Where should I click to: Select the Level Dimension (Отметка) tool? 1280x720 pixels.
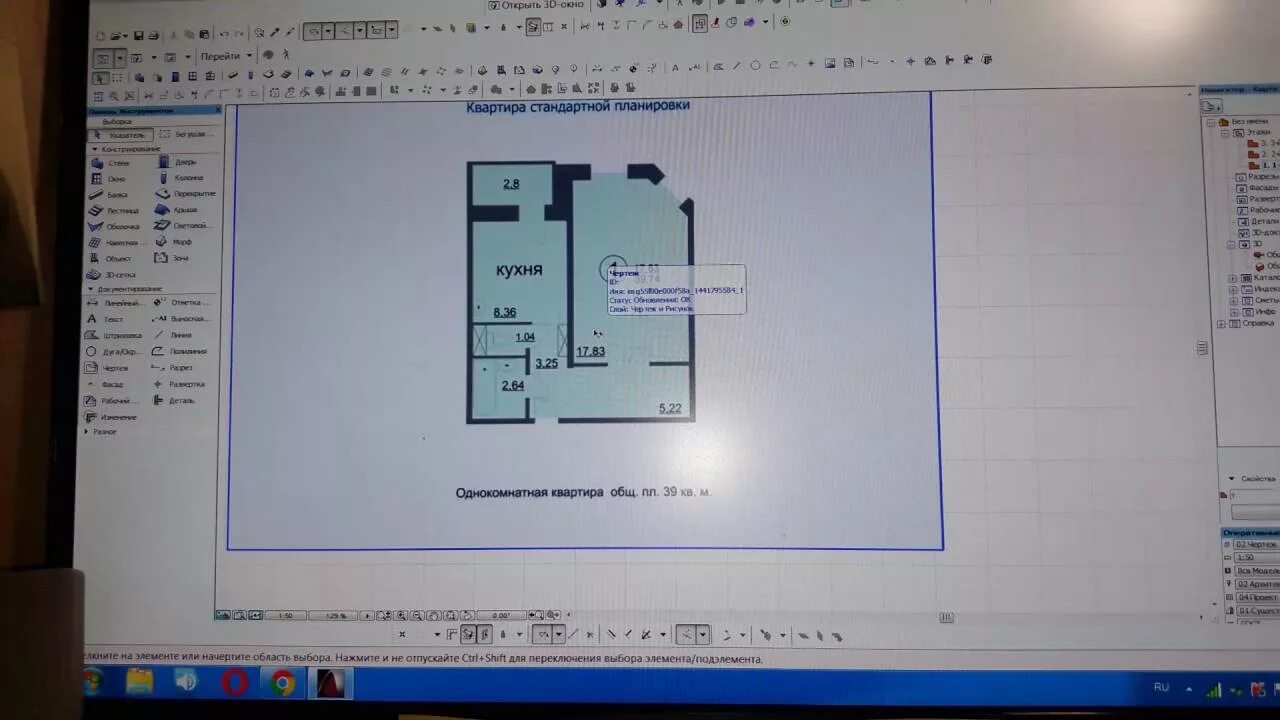[x=180, y=302]
